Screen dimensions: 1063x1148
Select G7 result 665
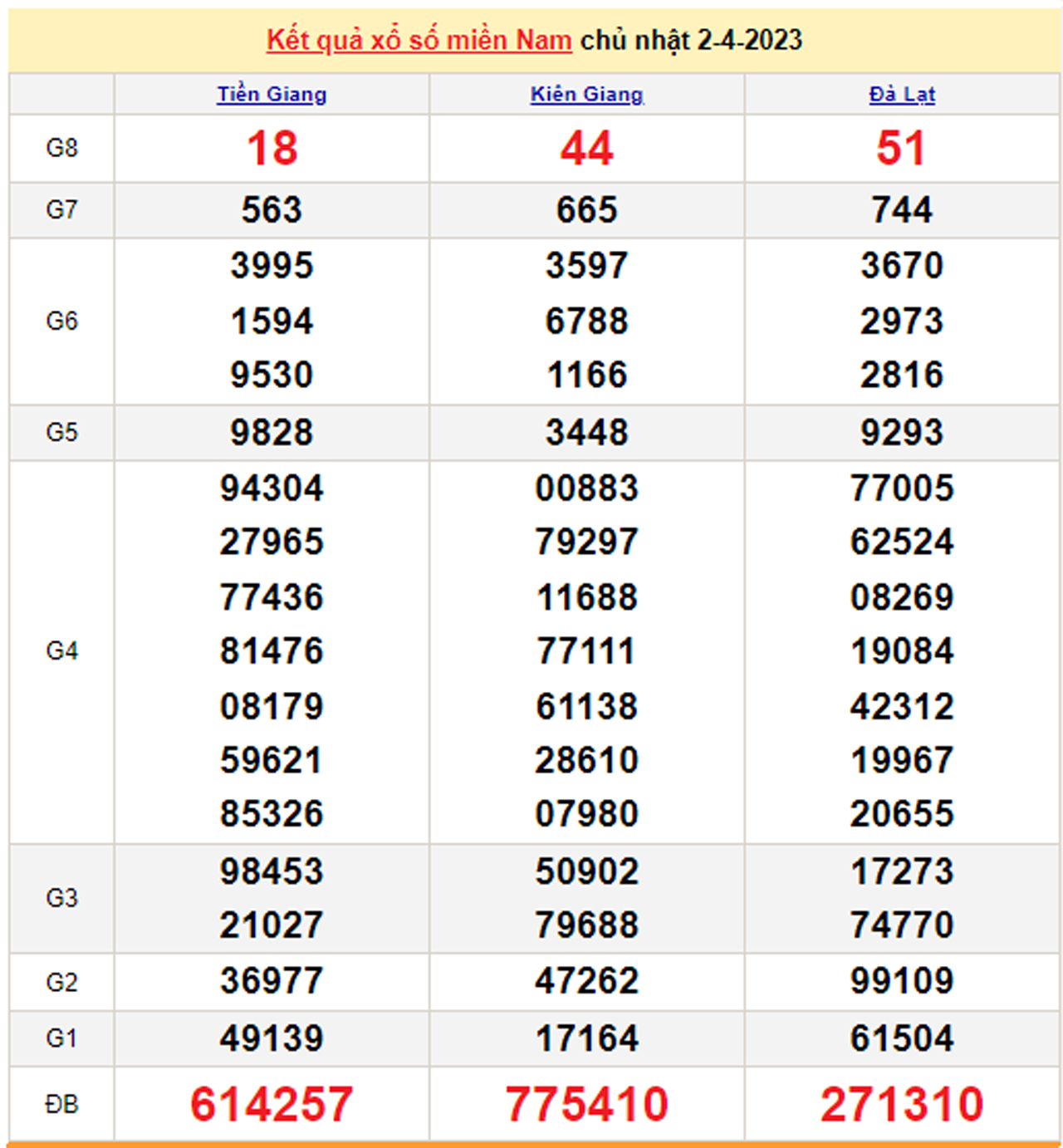587,209
